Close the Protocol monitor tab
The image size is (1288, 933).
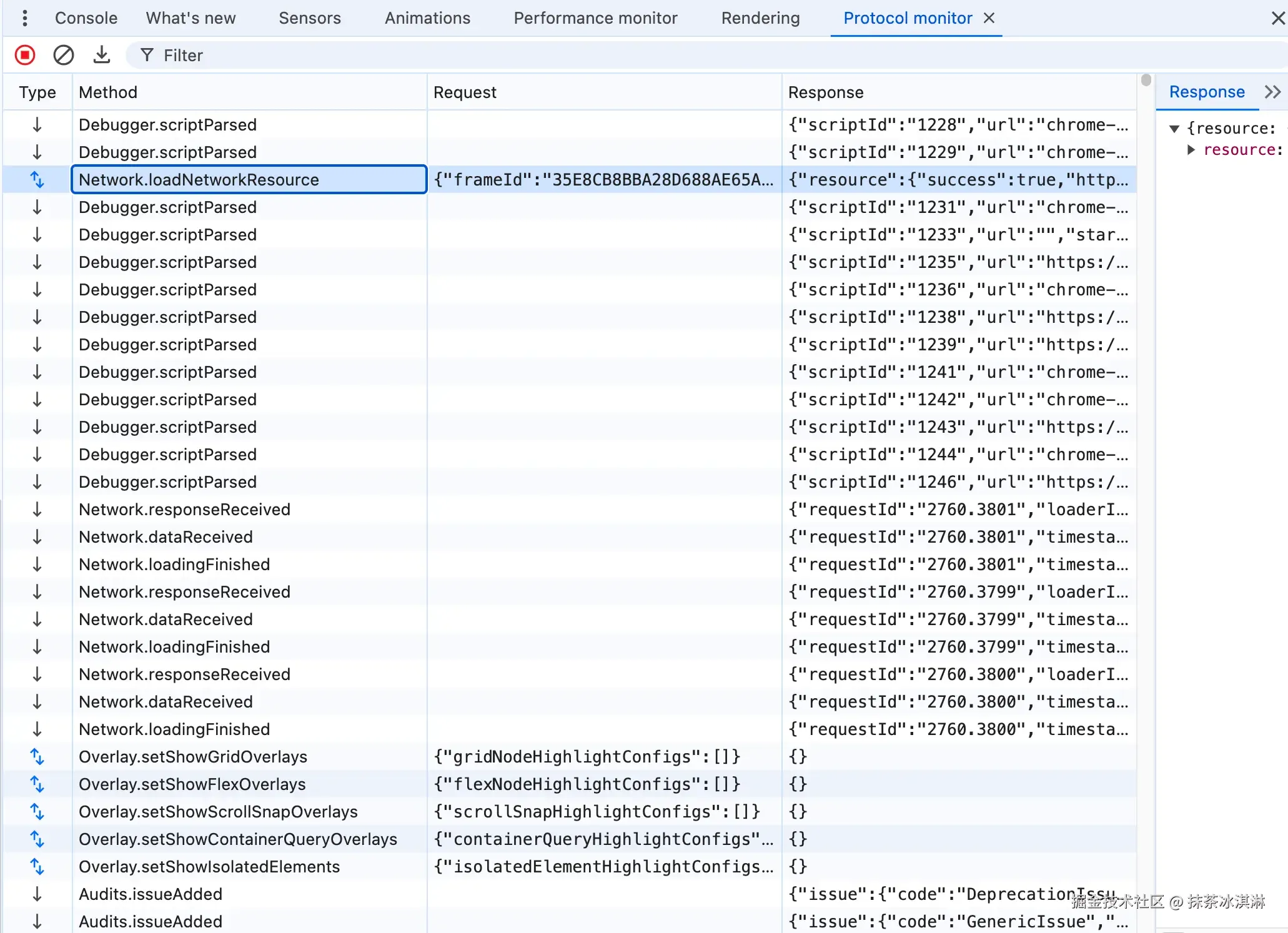point(989,18)
